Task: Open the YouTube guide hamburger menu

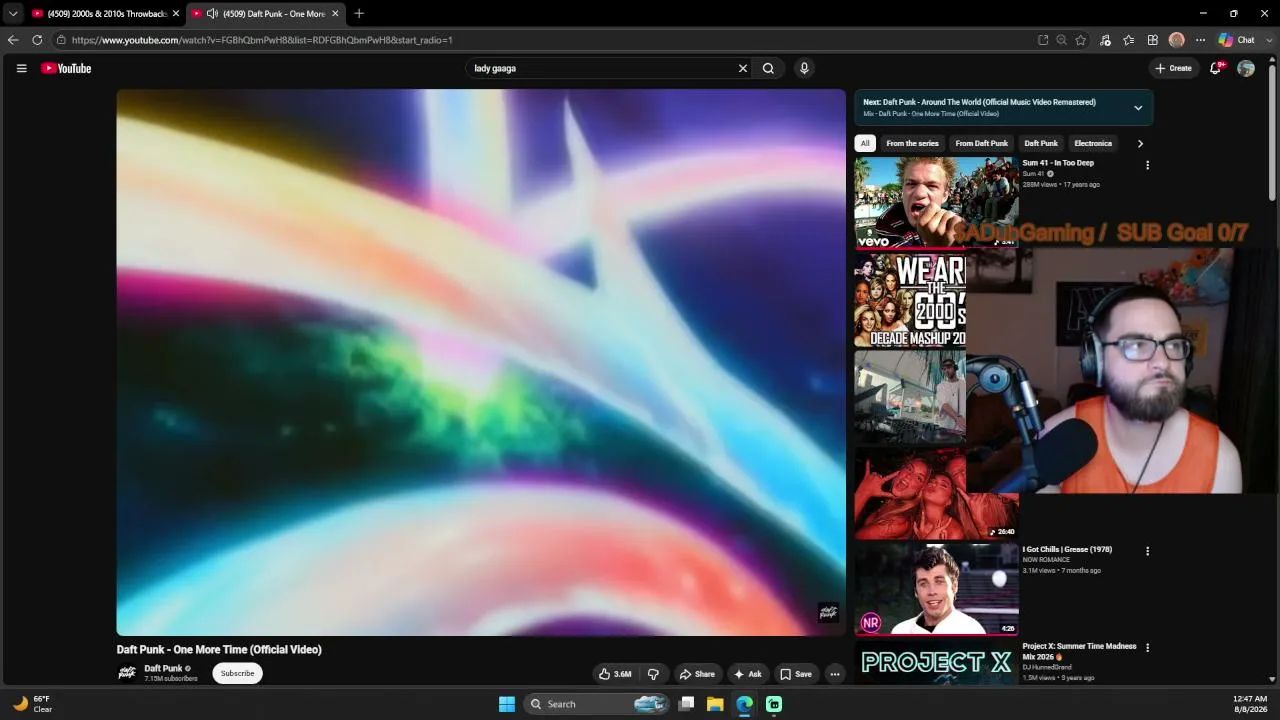Action: [21, 68]
